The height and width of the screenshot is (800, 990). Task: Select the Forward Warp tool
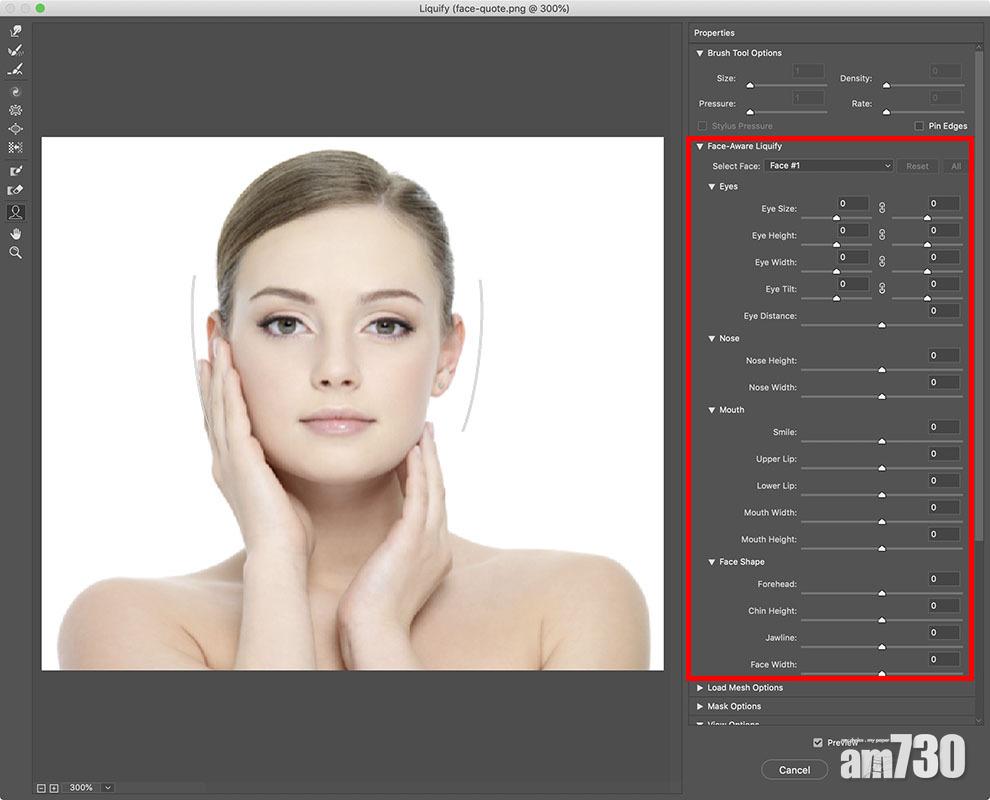(15, 31)
